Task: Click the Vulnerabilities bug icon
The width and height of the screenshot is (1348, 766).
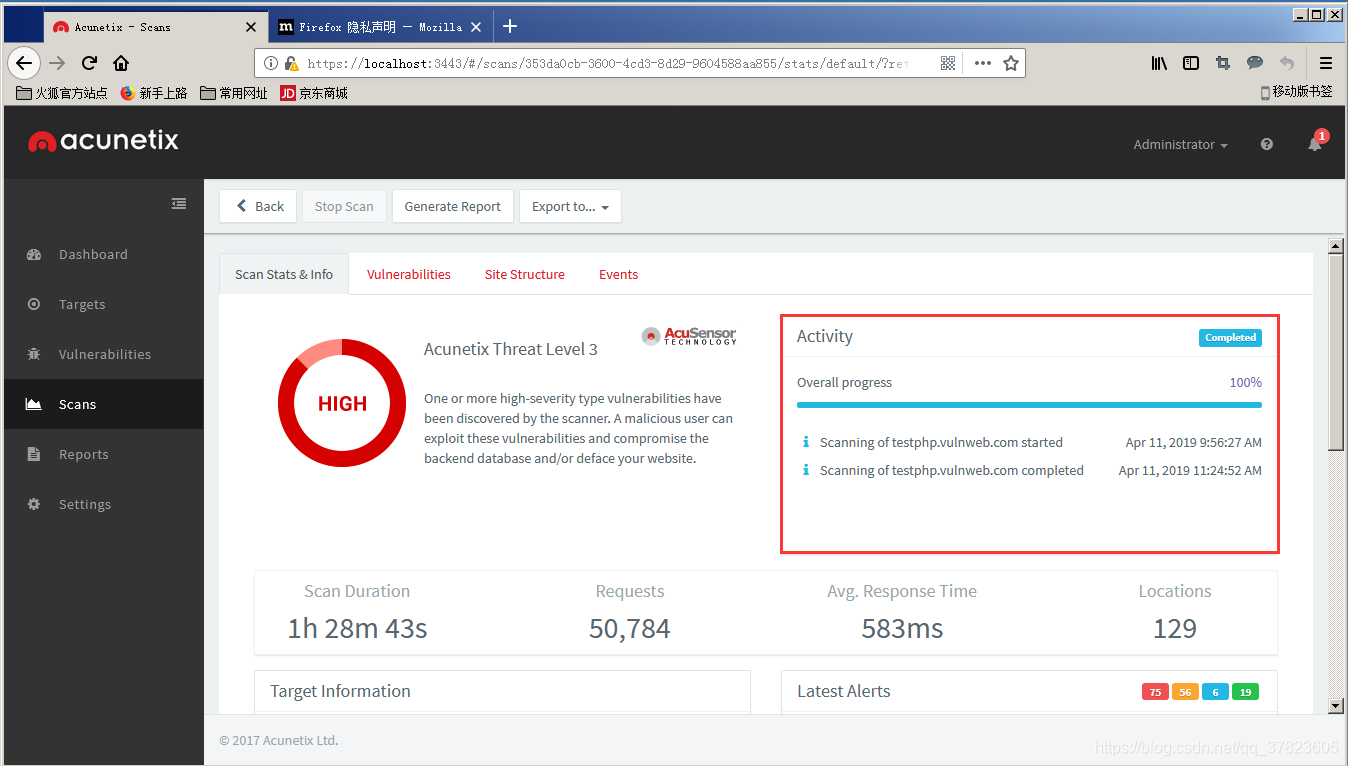Action: [34, 354]
